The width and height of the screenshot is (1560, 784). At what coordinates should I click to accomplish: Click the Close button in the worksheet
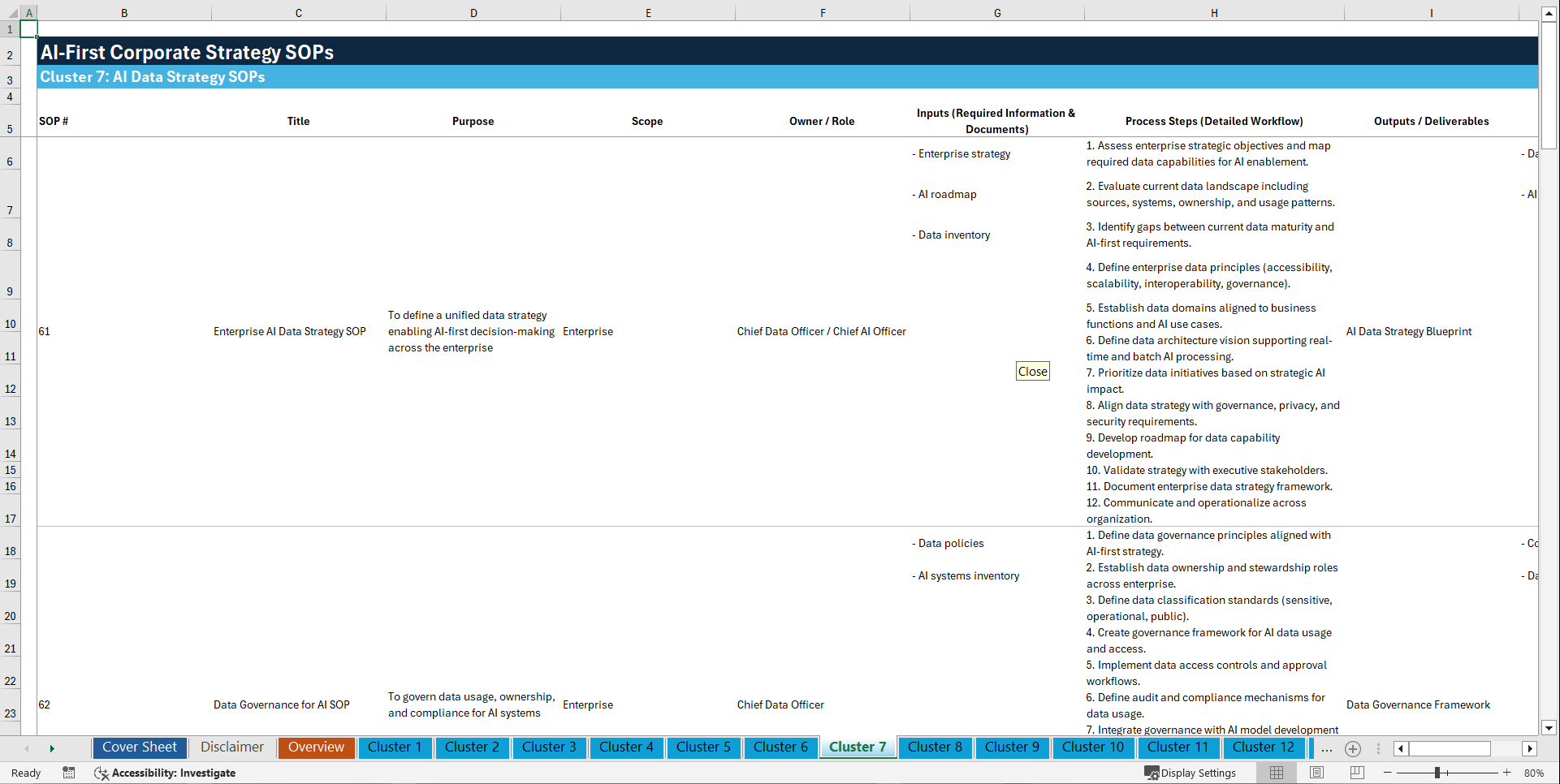coord(1031,371)
